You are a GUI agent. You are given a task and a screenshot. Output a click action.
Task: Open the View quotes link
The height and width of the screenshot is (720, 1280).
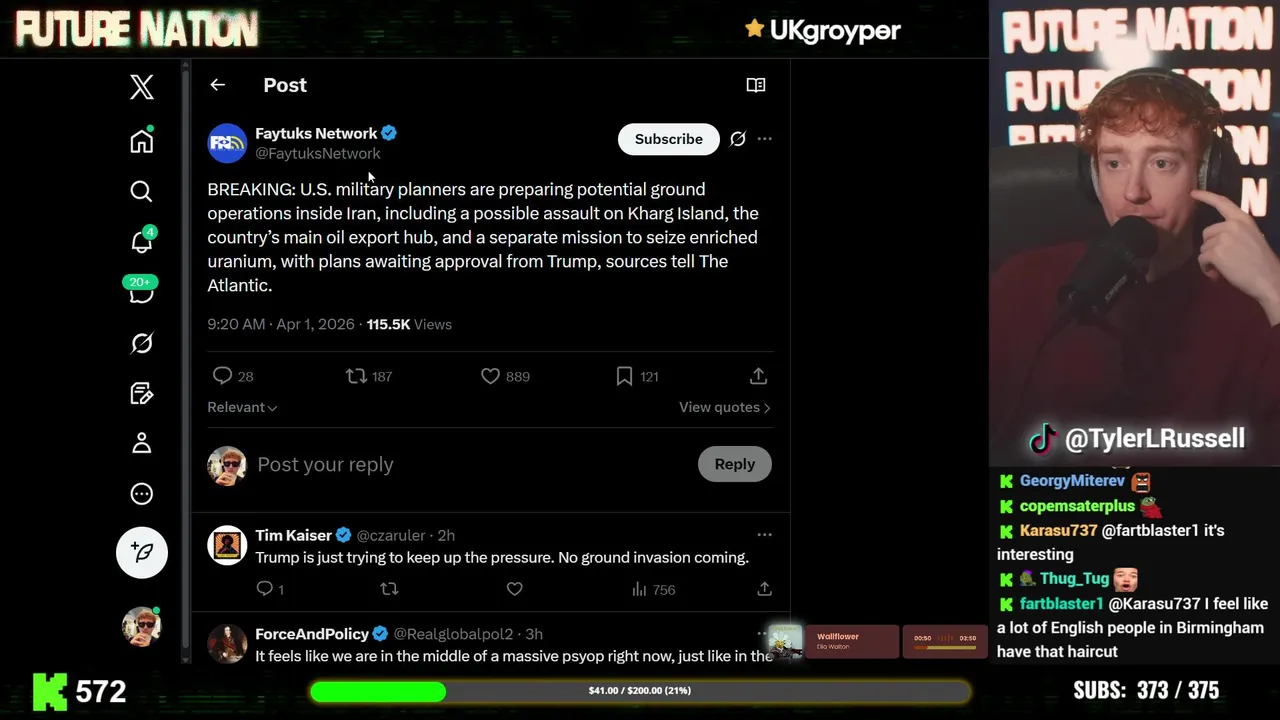725,407
